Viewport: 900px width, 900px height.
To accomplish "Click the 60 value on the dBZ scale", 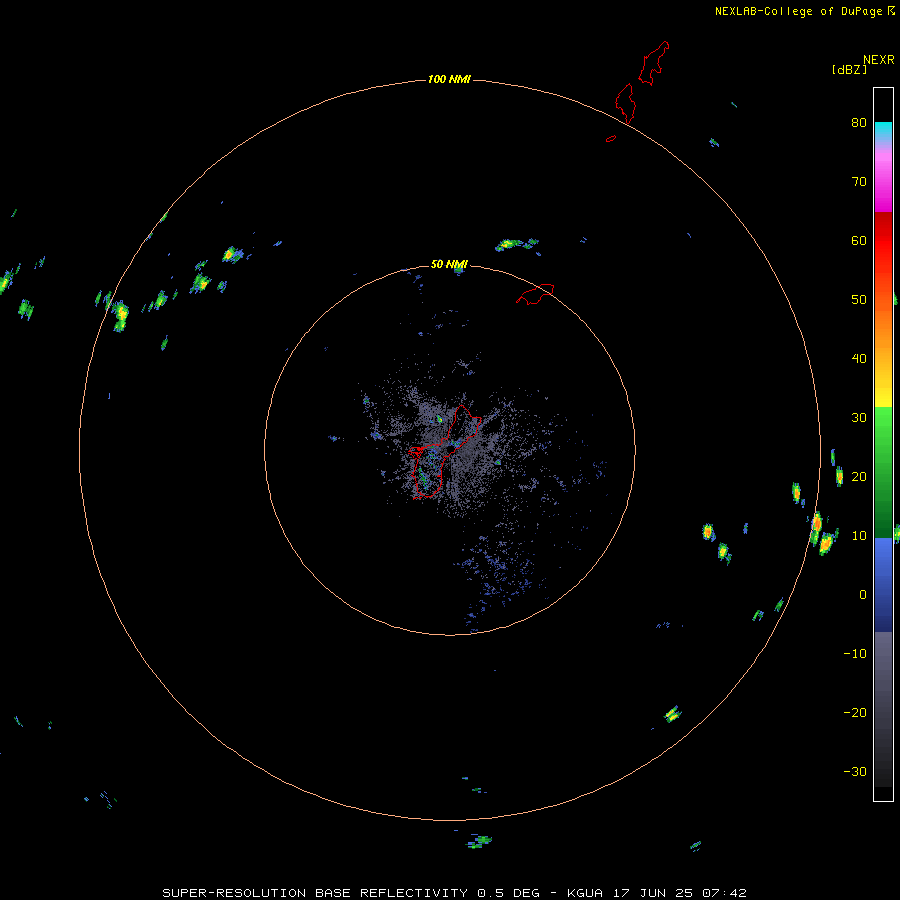I will click(x=859, y=240).
